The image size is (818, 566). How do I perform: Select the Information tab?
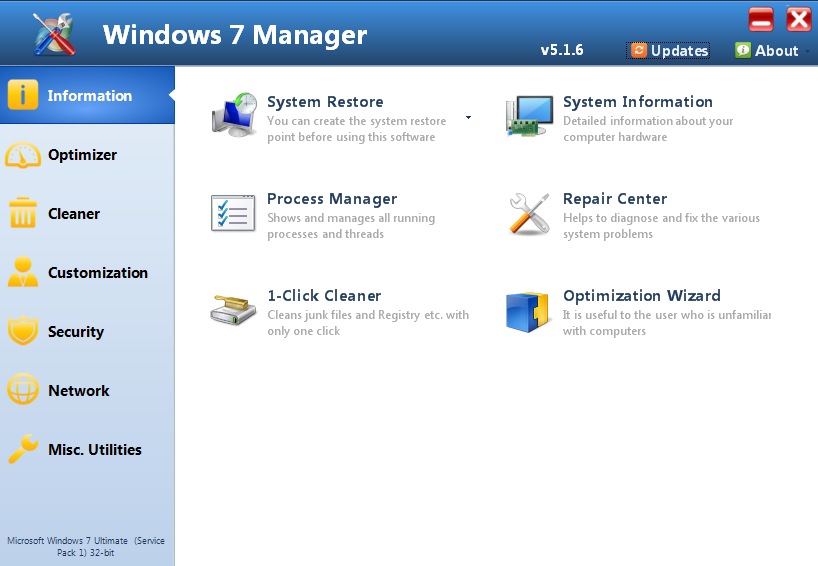coord(88,96)
